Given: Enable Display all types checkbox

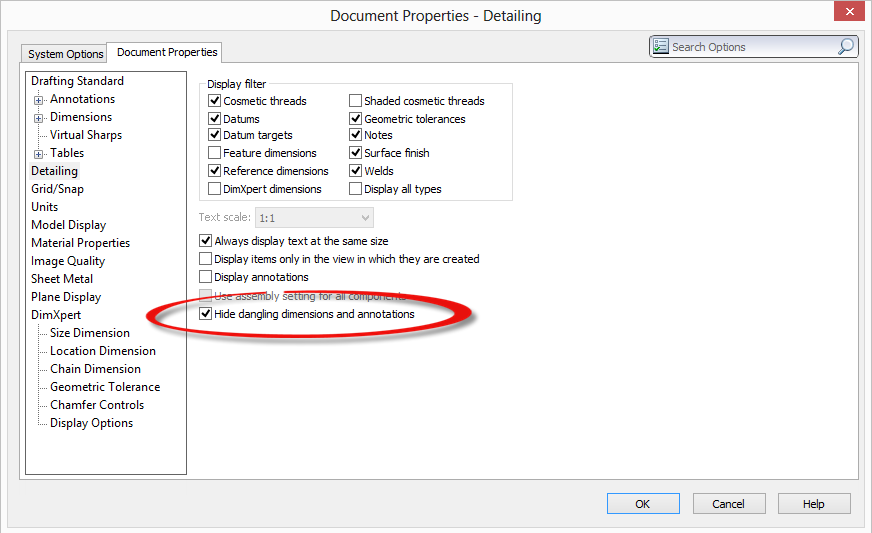Looking at the screenshot, I should click(355, 189).
